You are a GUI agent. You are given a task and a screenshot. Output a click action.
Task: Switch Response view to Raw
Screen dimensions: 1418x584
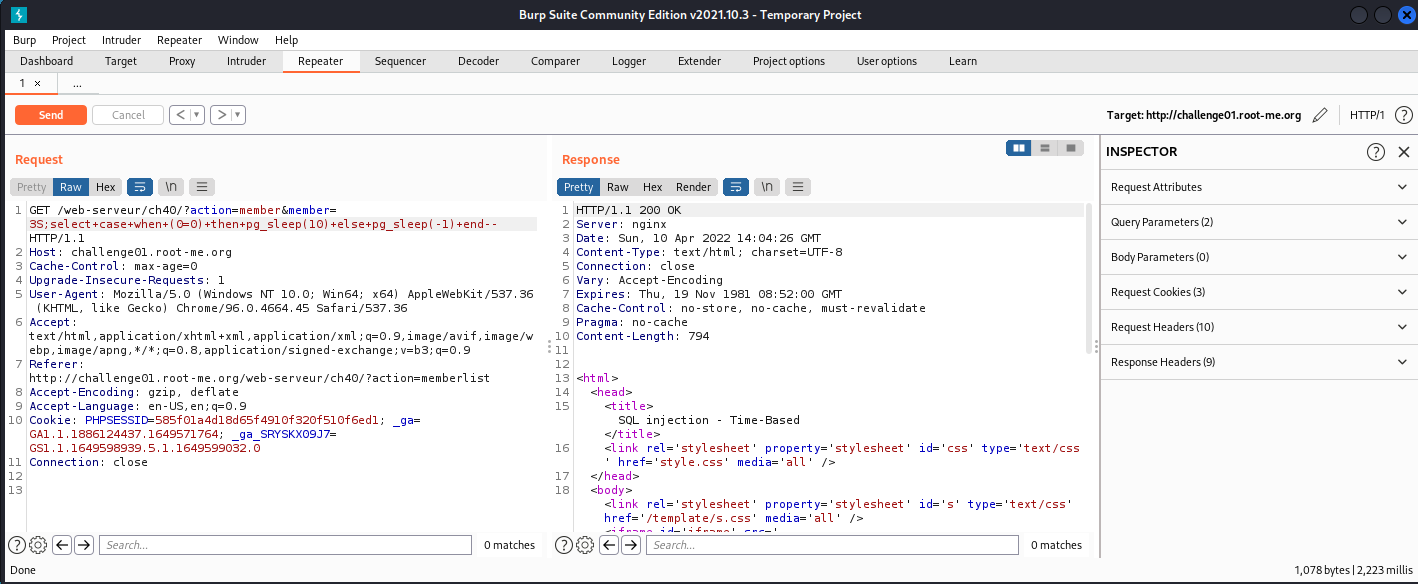(618, 187)
